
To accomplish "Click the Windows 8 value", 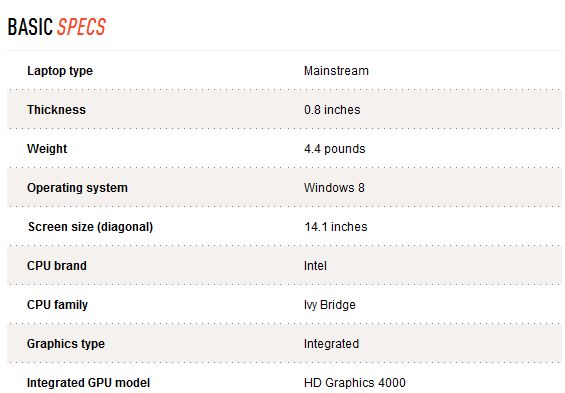I will click(x=334, y=188).
